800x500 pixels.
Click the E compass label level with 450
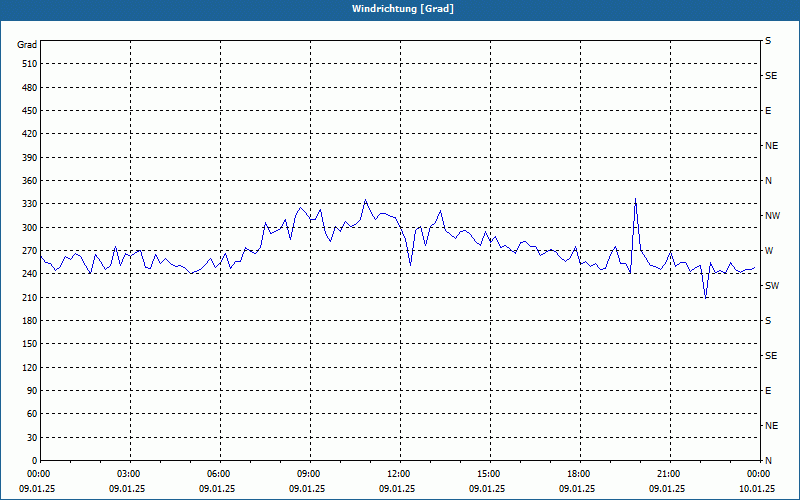pyautogui.click(x=768, y=111)
